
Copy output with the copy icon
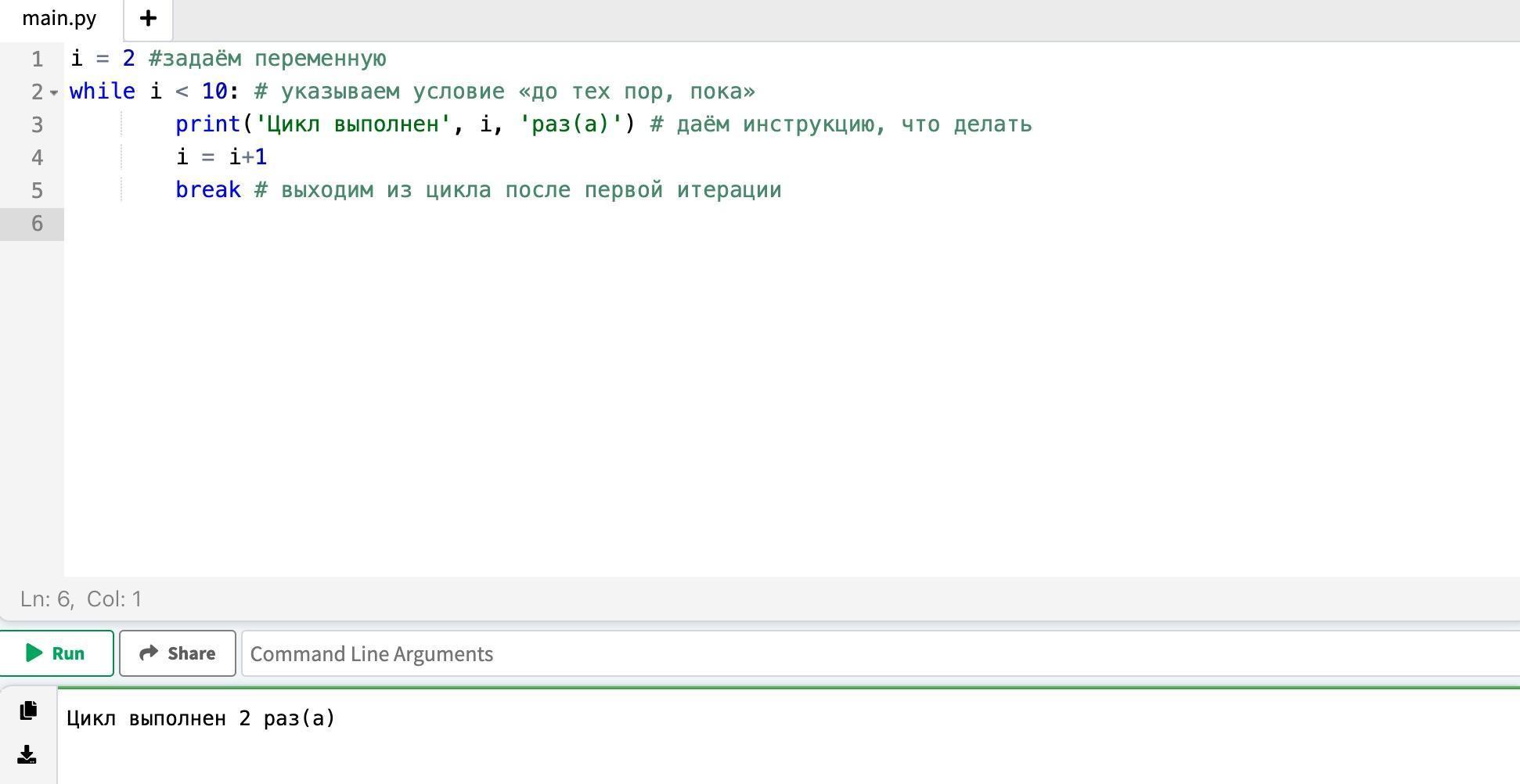(x=28, y=710)
